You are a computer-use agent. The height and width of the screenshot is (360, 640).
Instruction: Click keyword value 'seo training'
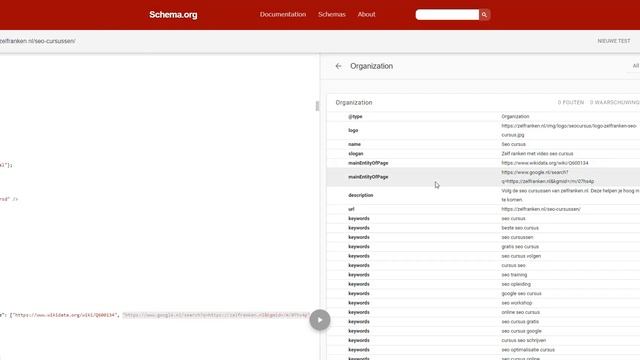point(514,275)
